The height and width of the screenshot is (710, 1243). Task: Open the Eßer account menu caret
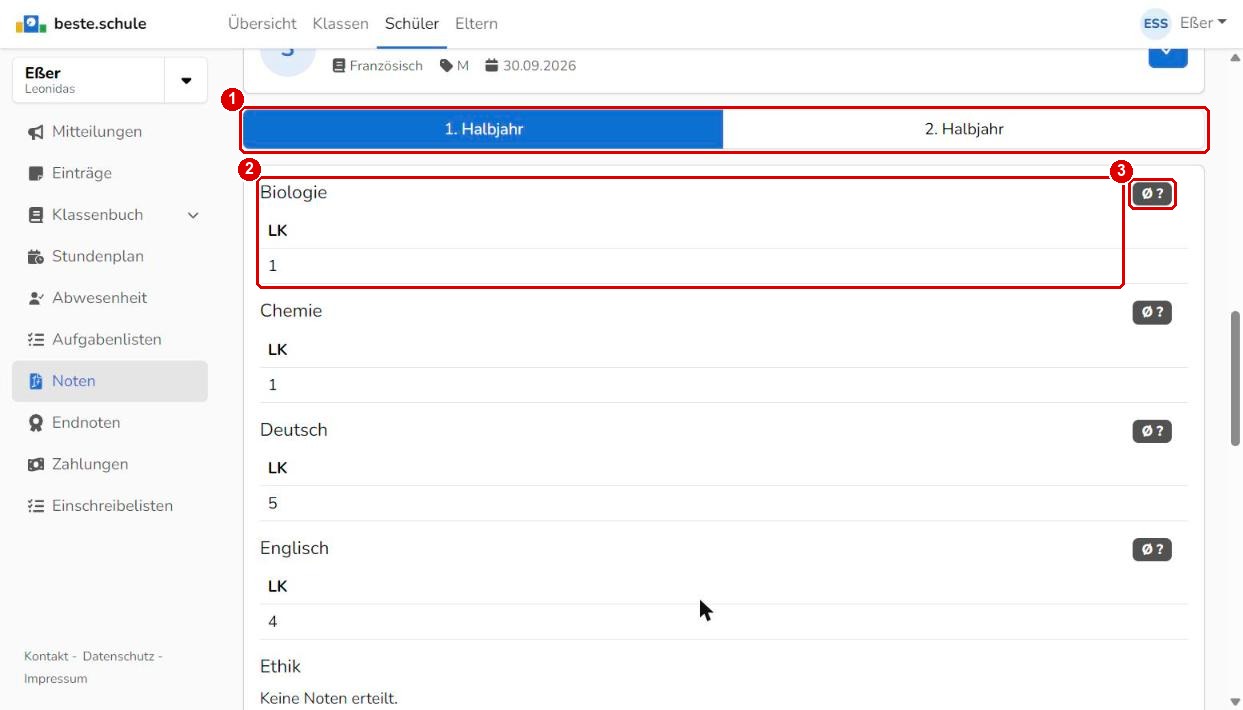point(1222,23)
